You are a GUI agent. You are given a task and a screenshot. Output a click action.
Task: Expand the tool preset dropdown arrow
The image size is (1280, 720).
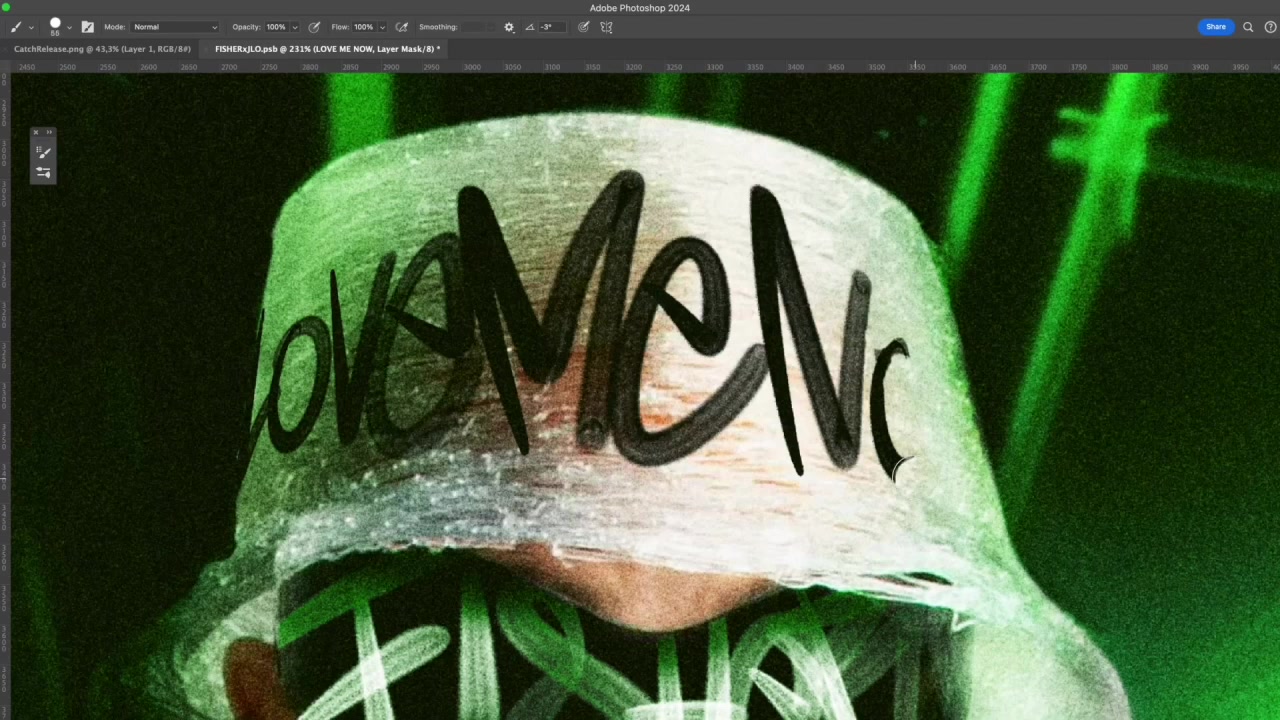tap(31, 28)
